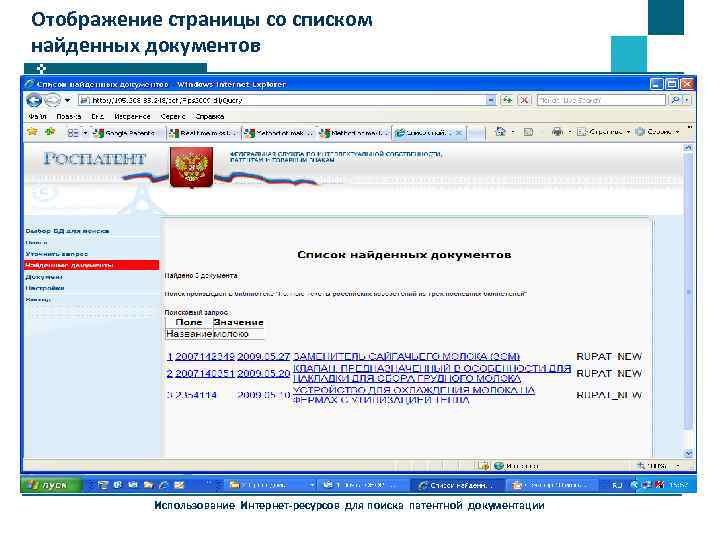Click the Live Search magnifier button

click(675, 100)
